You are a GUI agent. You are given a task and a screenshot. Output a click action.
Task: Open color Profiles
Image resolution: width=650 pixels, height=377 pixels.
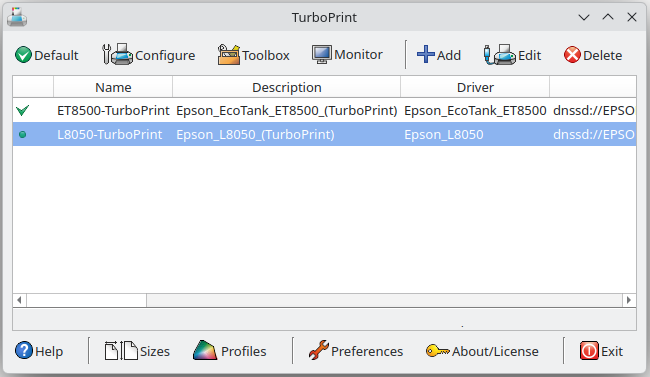click(x=230, y=351)
